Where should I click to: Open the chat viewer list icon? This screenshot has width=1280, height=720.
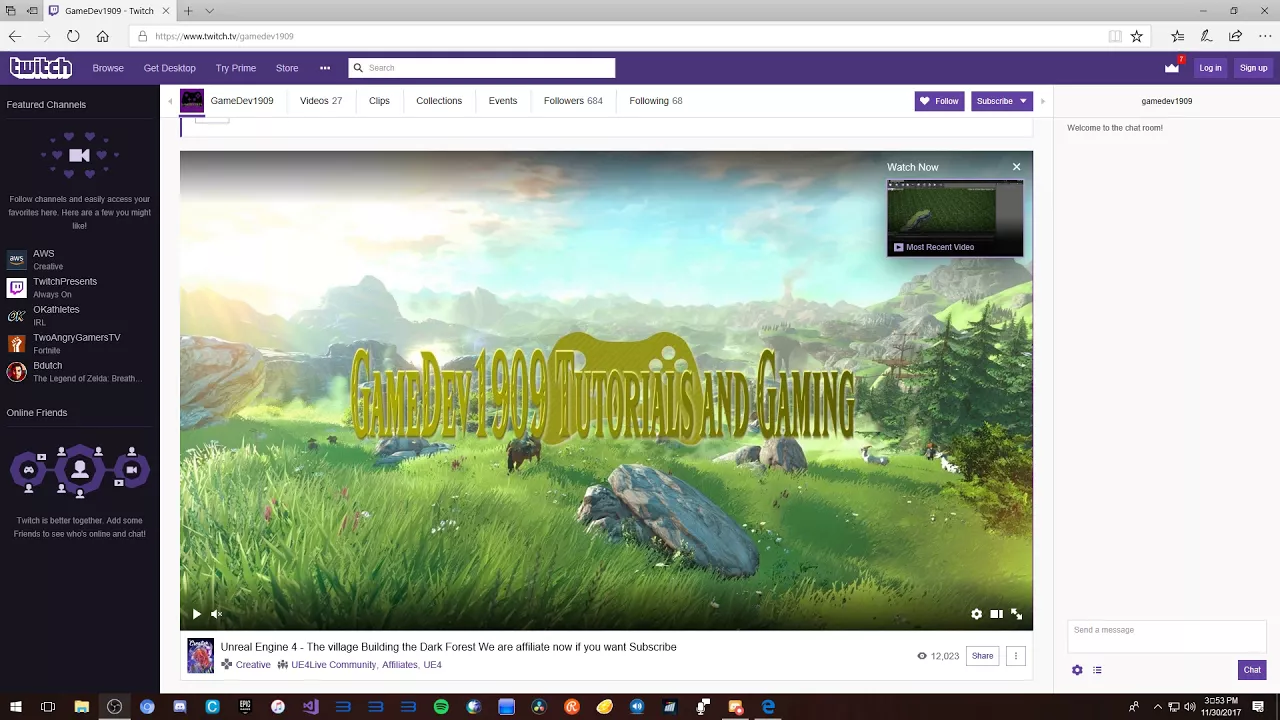1097,670
